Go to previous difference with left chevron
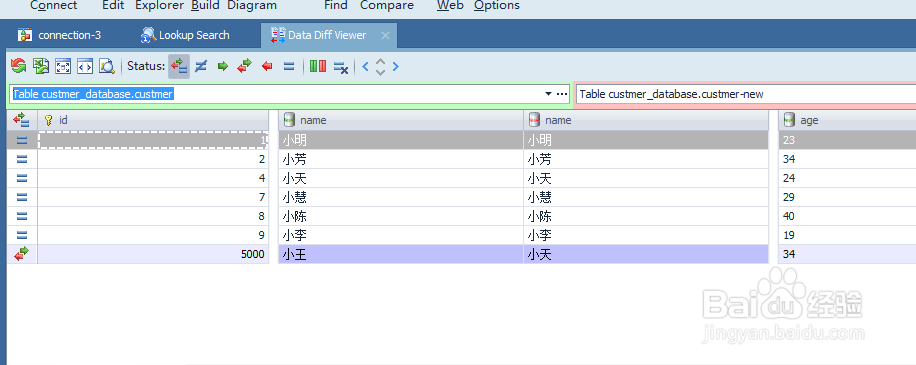 click(x=366, y=66)
